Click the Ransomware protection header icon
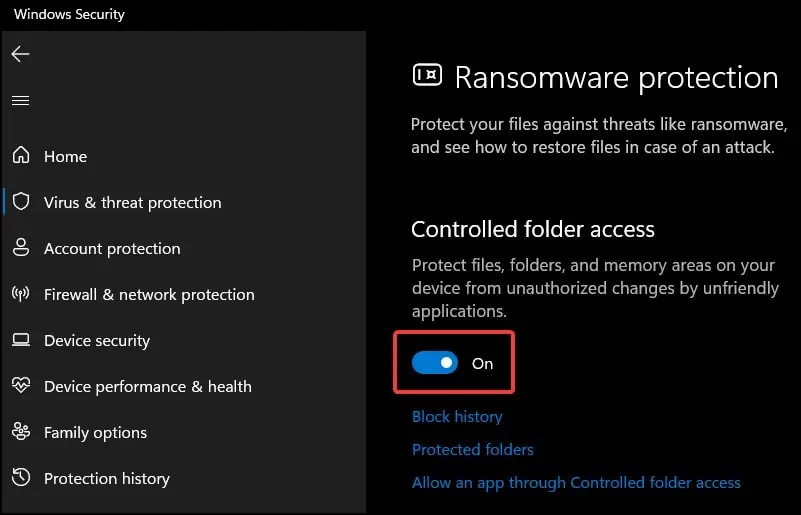The width and height of the screenshot is (801, 515). 427,76
